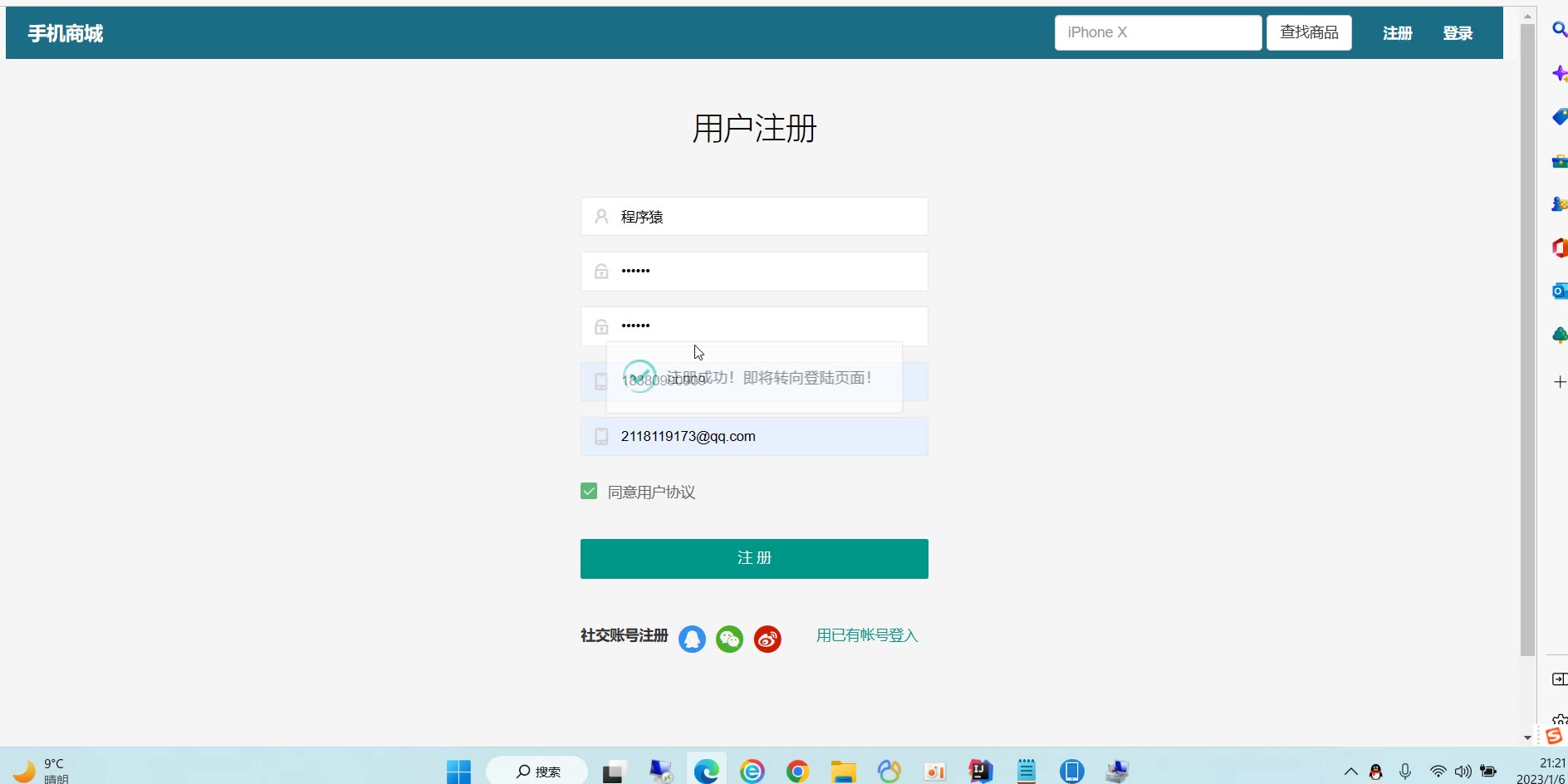Open the Edge browser in the taskbar
Screen dimensions: 1568x784
pos(707,772)
